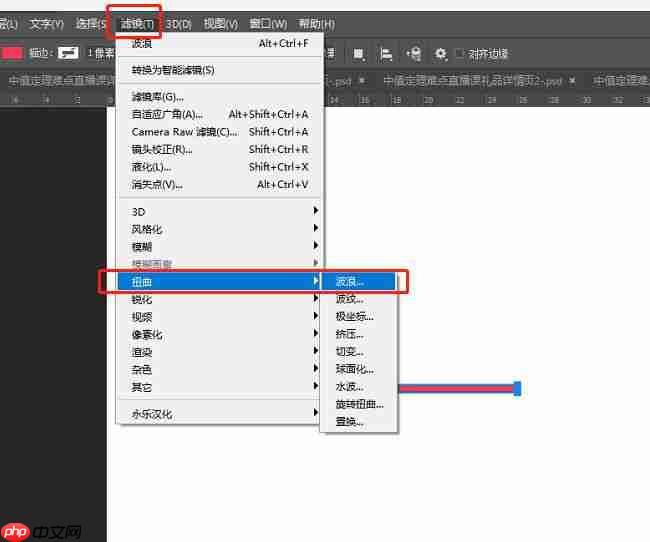Choose 镜头校正(R)... lens correction
This screenshot has height=542, width=650.
(220, 149)
